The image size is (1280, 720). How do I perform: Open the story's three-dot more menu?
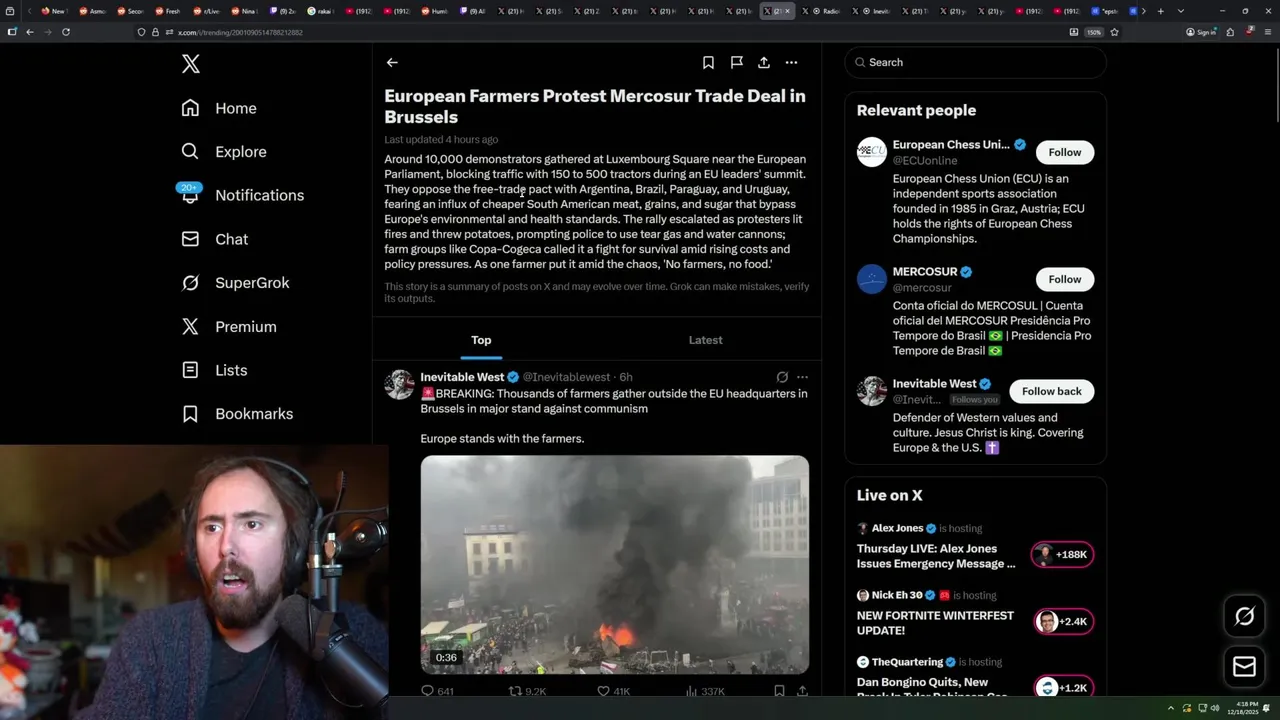(x=791, y=62)
